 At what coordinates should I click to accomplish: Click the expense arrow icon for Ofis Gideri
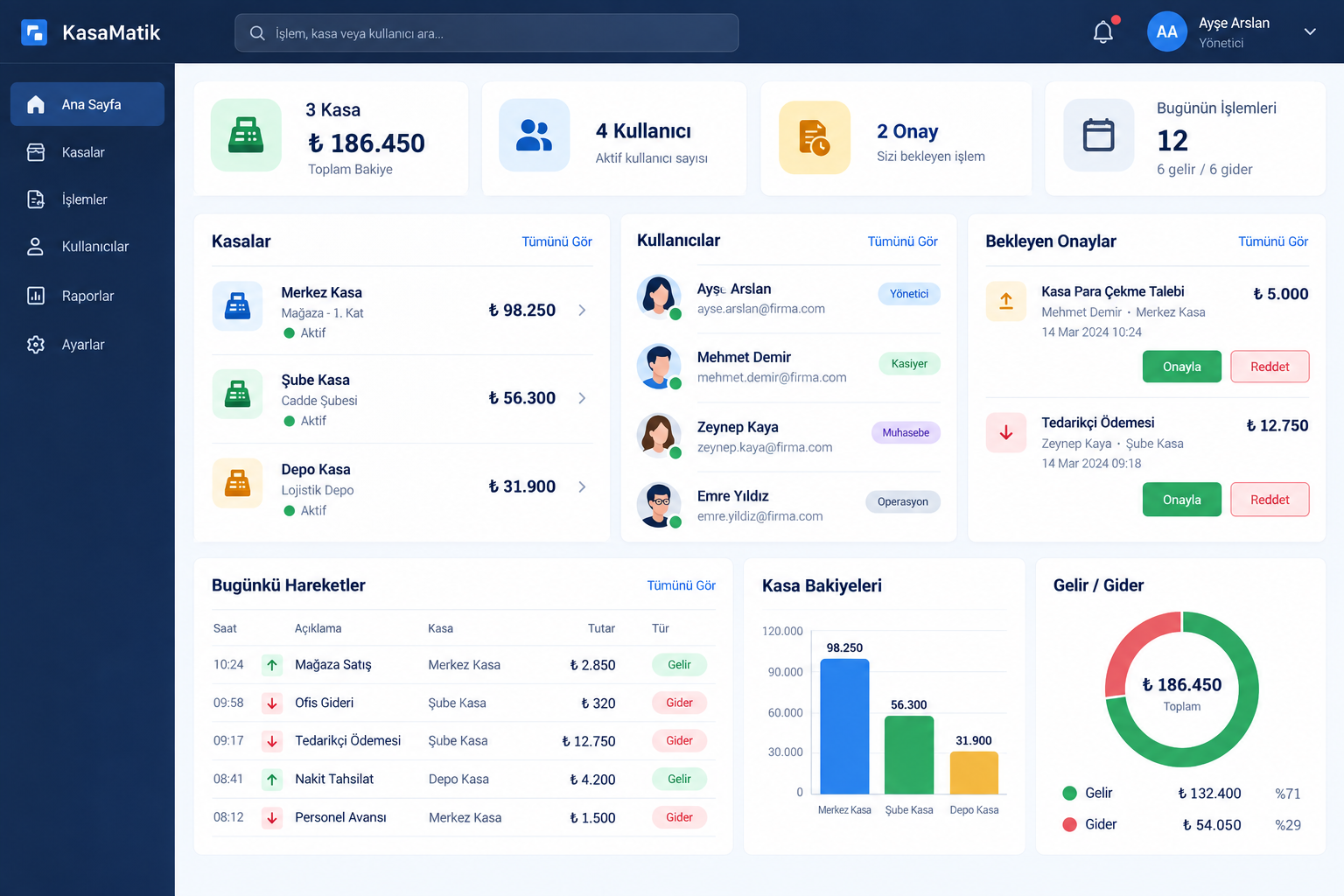tap(272, 703)
